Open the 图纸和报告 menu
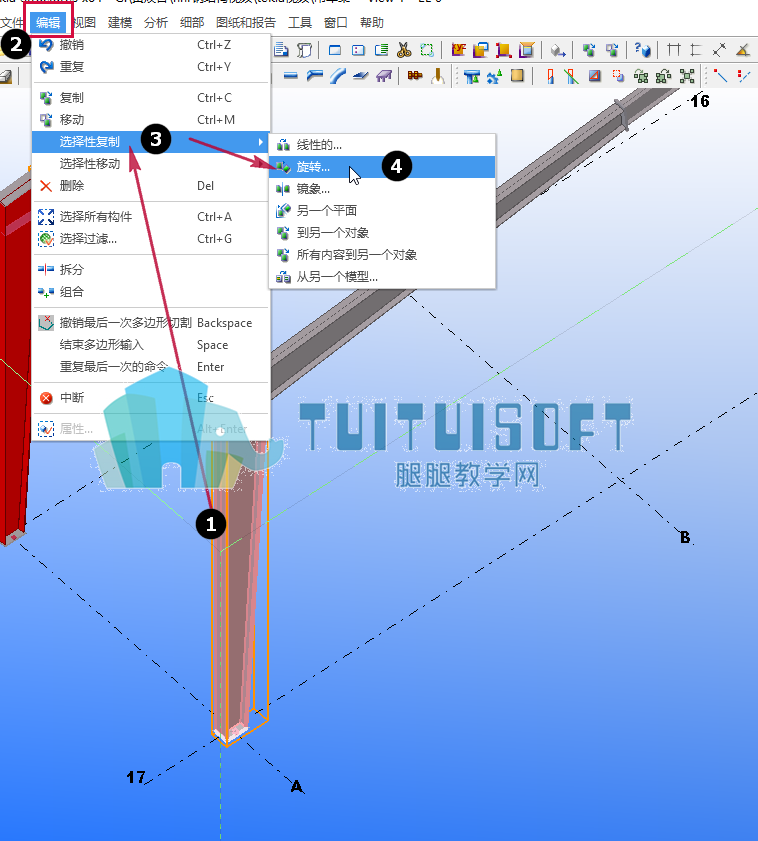The image size is (758, 841). 246,23
